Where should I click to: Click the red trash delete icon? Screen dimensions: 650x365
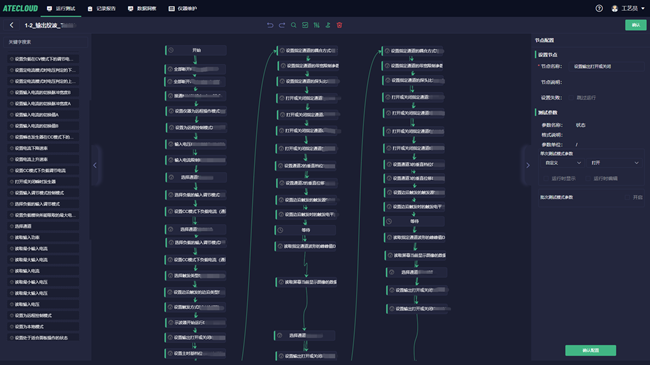tap(340, 25)
